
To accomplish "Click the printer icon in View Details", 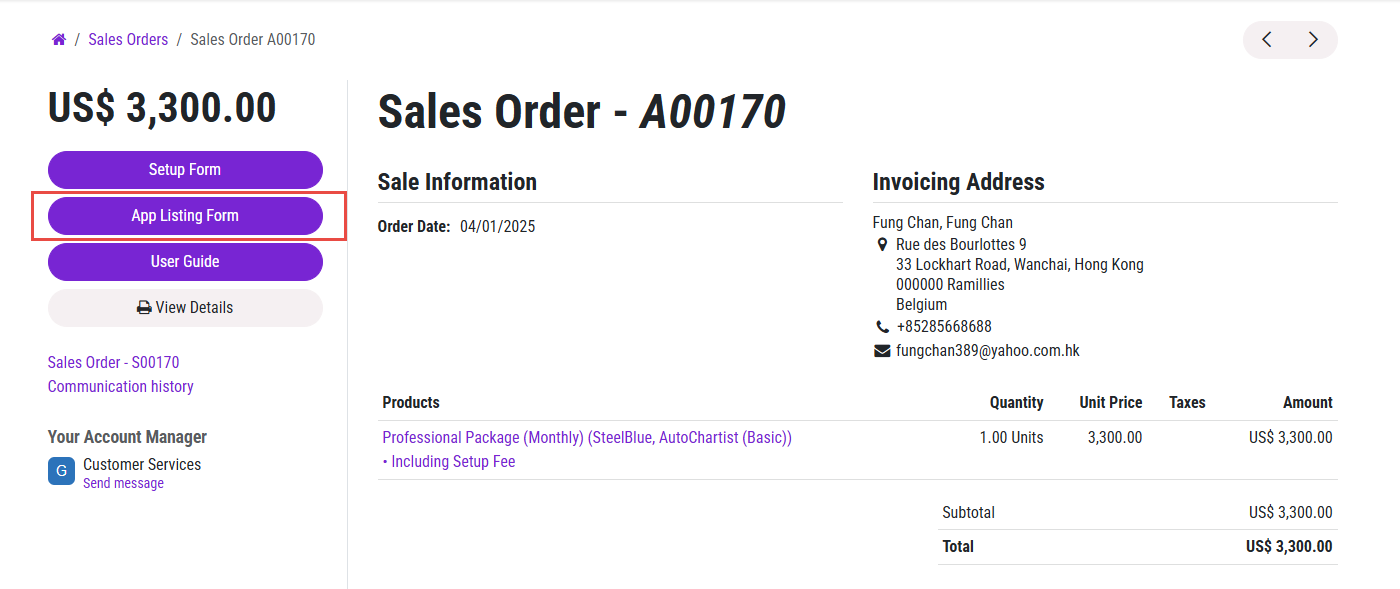I will [144, 308].
